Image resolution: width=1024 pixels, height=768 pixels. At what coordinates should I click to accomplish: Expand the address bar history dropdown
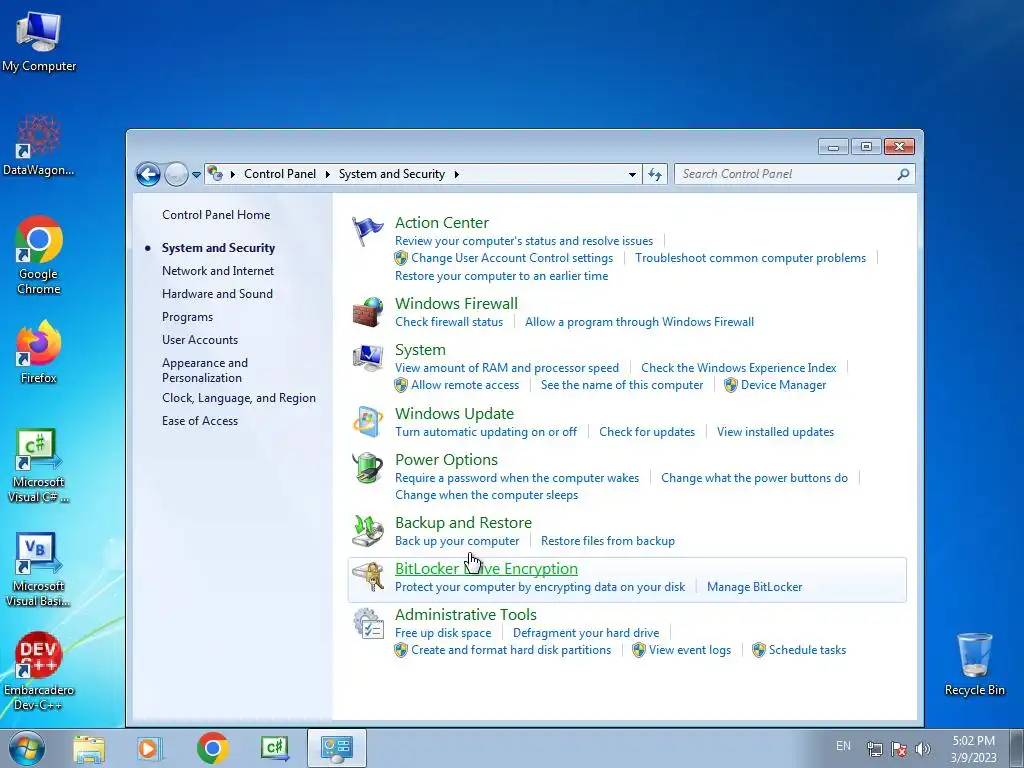[x=632, y=174]
